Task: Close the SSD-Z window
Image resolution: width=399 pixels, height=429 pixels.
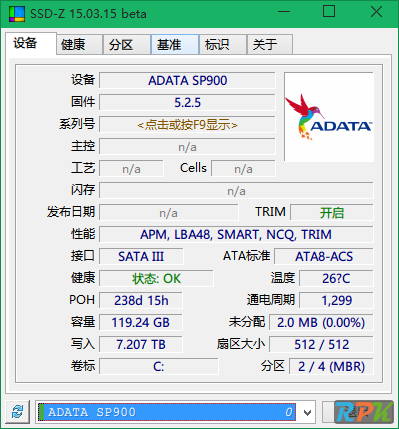Action: coord(376,12)
